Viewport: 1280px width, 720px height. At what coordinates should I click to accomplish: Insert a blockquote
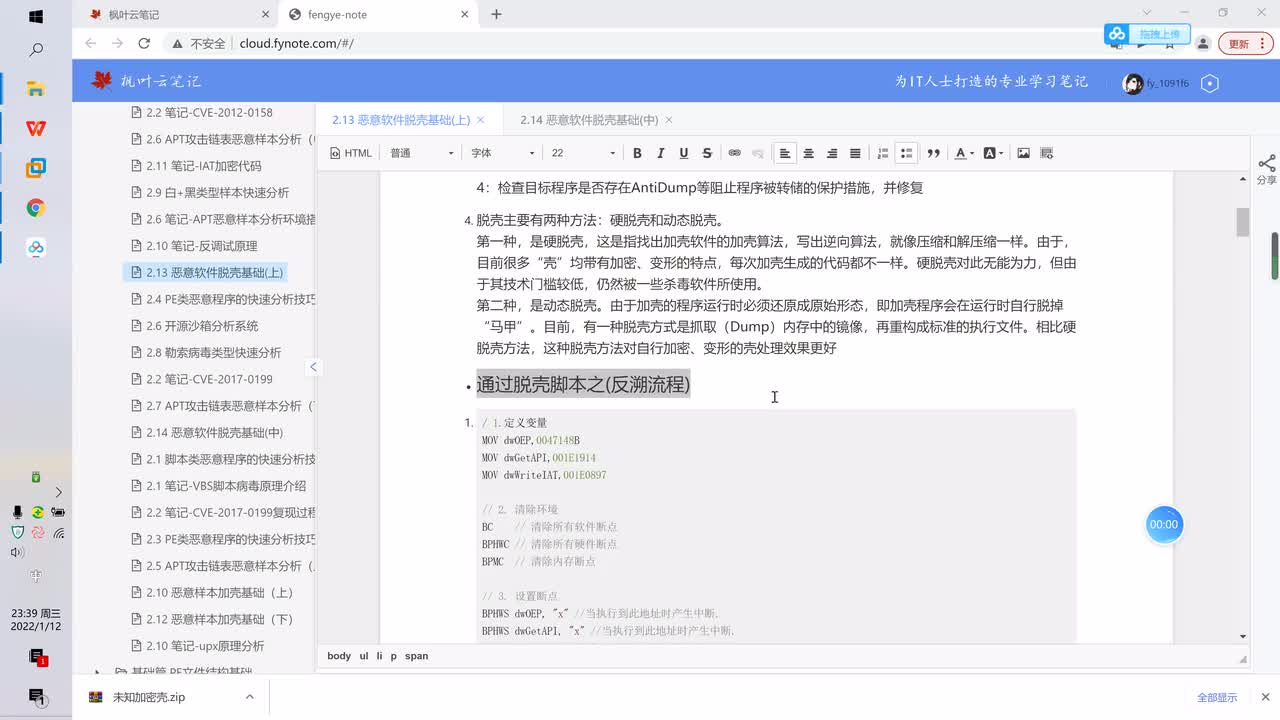point(933,153)
